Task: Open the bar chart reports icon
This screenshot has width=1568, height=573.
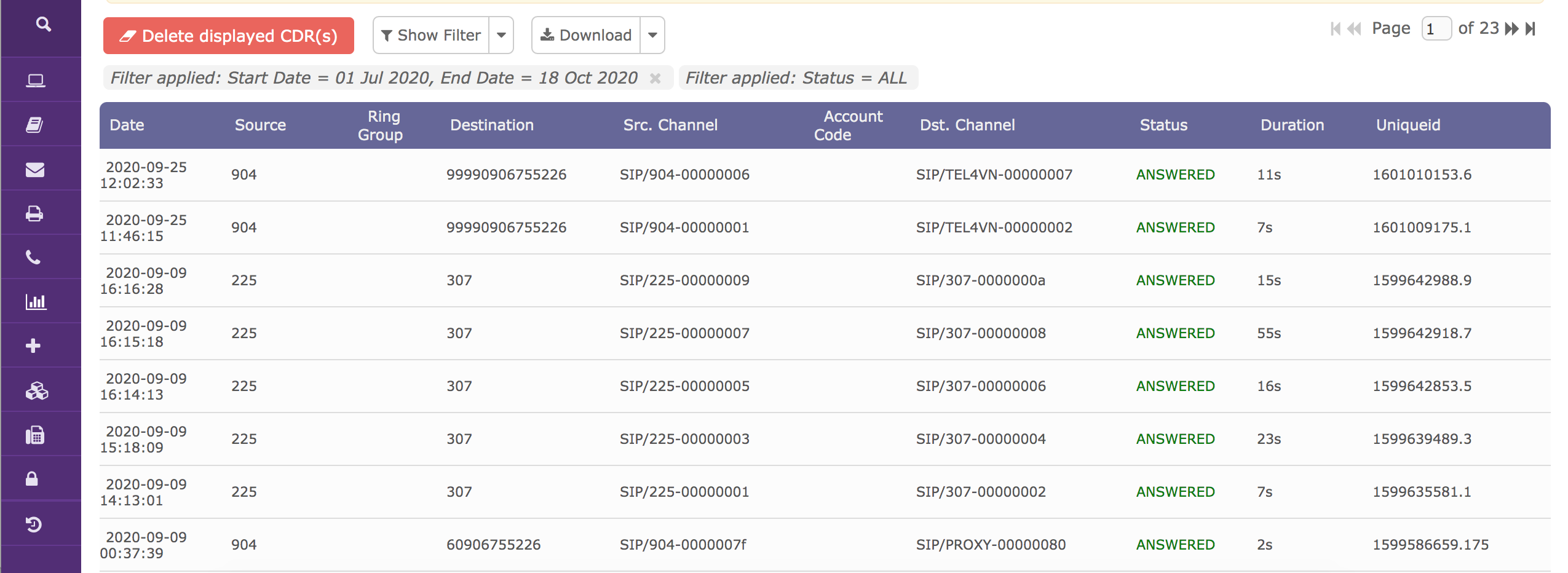Action: click(36, 302)
